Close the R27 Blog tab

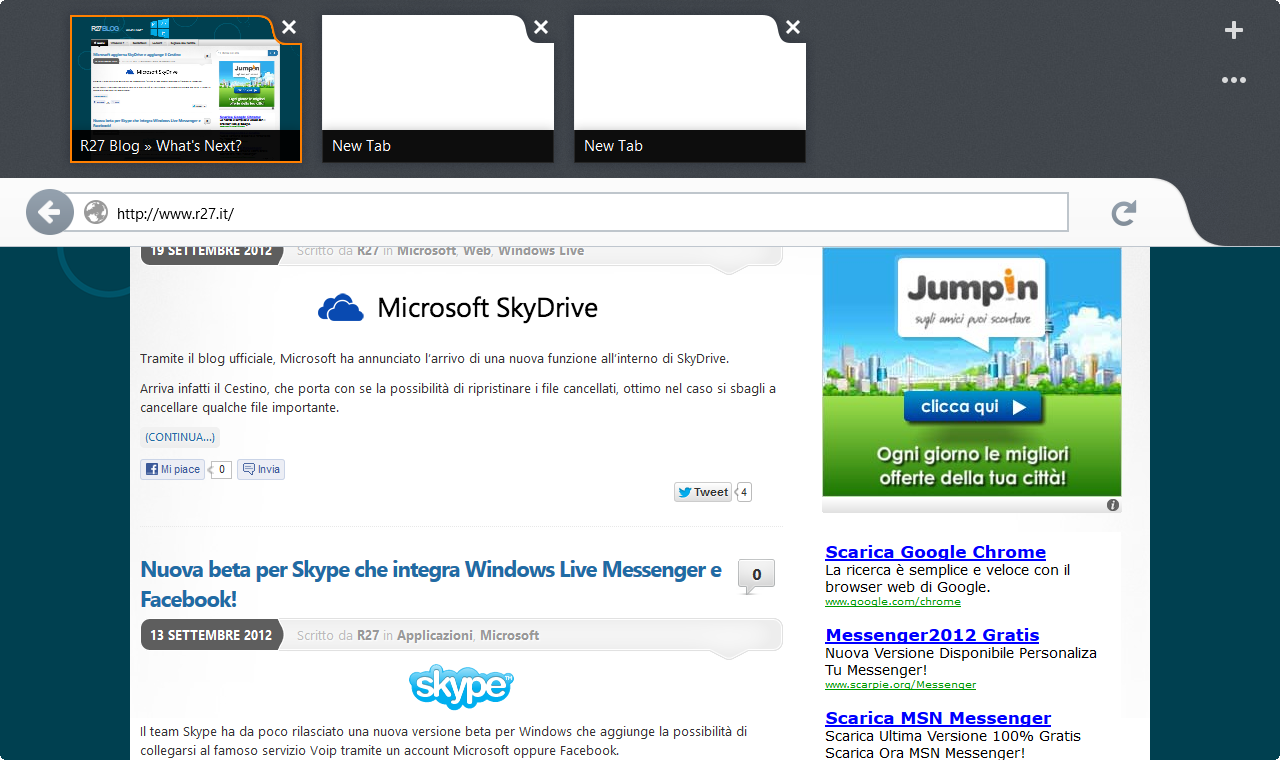(288, 27)
